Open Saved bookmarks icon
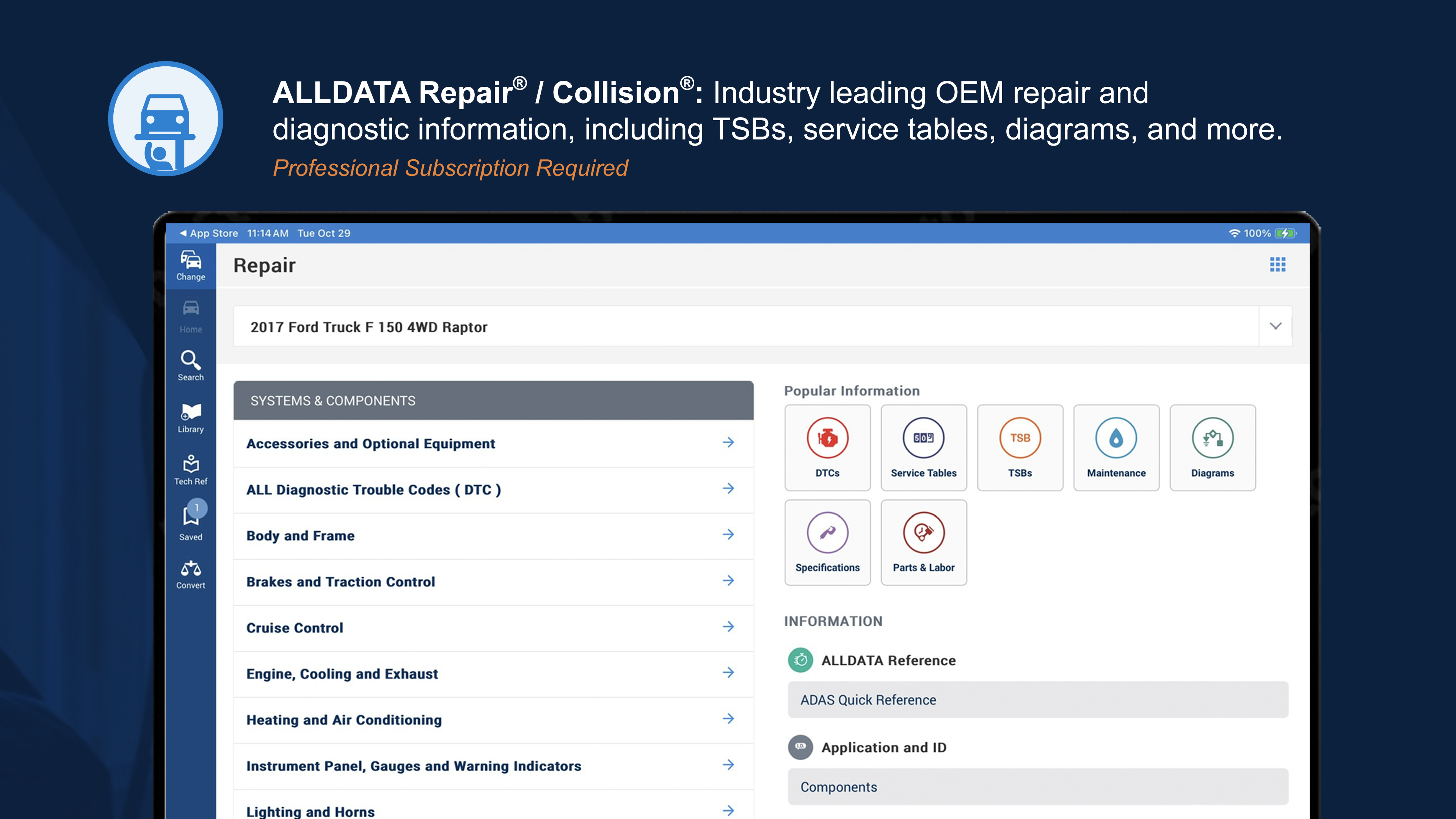 pos(190,521)
